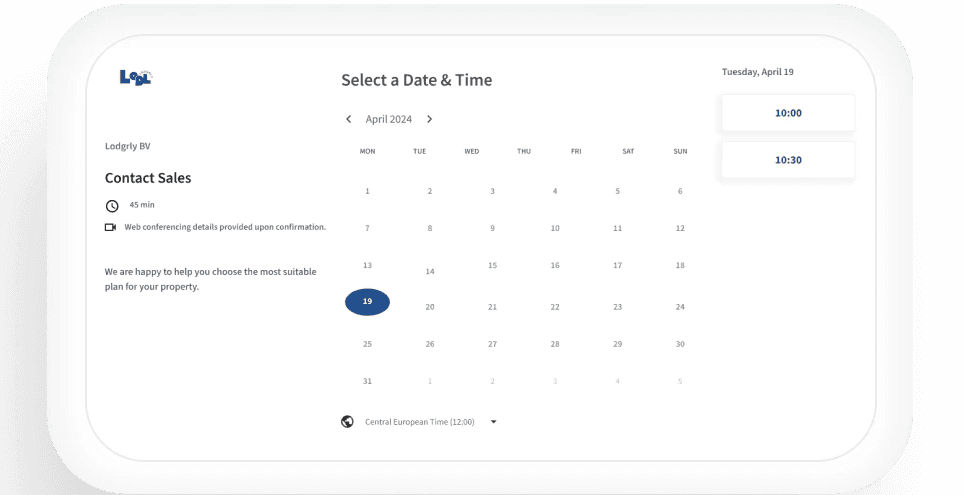
Task: Click the Lodgify logo
Action: 136,77
